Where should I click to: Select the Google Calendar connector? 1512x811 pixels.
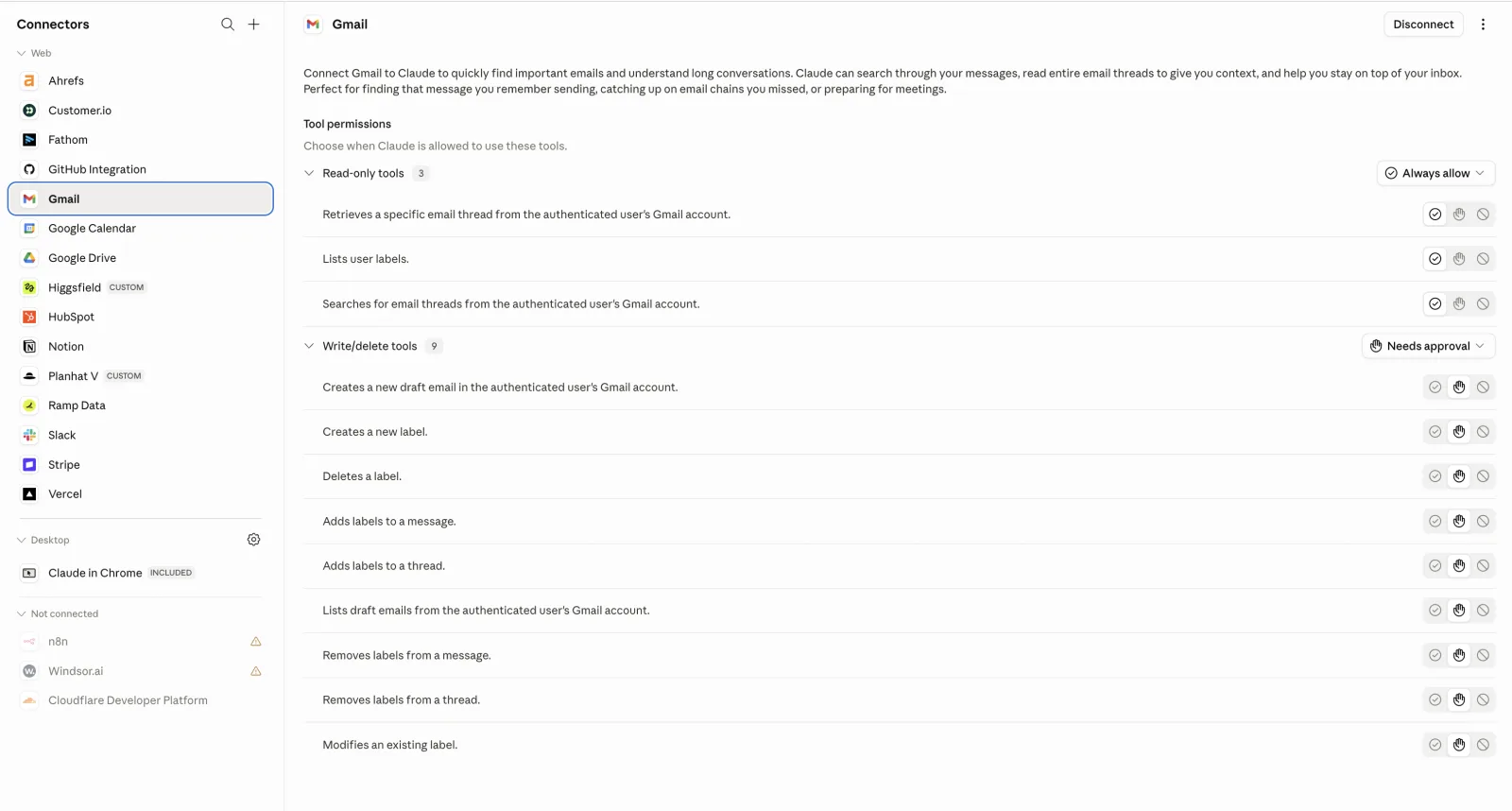(x=141, y=229)
